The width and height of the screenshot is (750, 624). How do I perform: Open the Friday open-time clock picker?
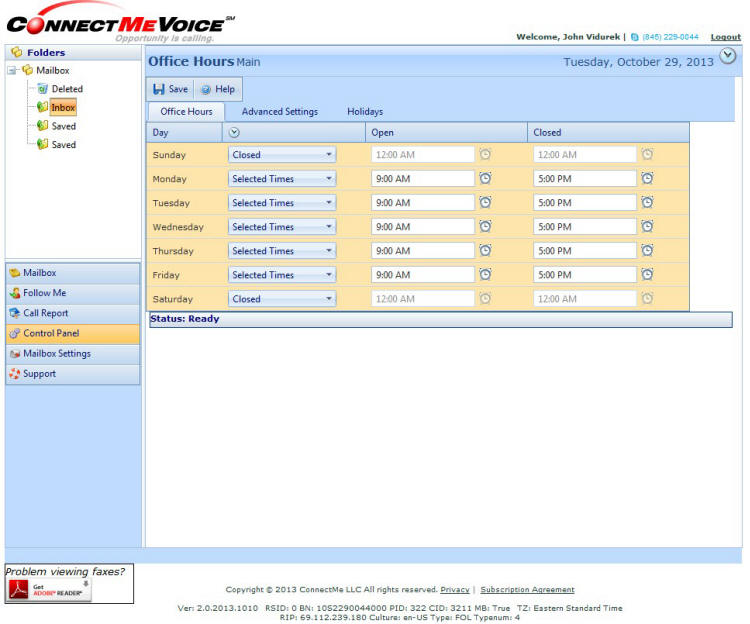485,274
